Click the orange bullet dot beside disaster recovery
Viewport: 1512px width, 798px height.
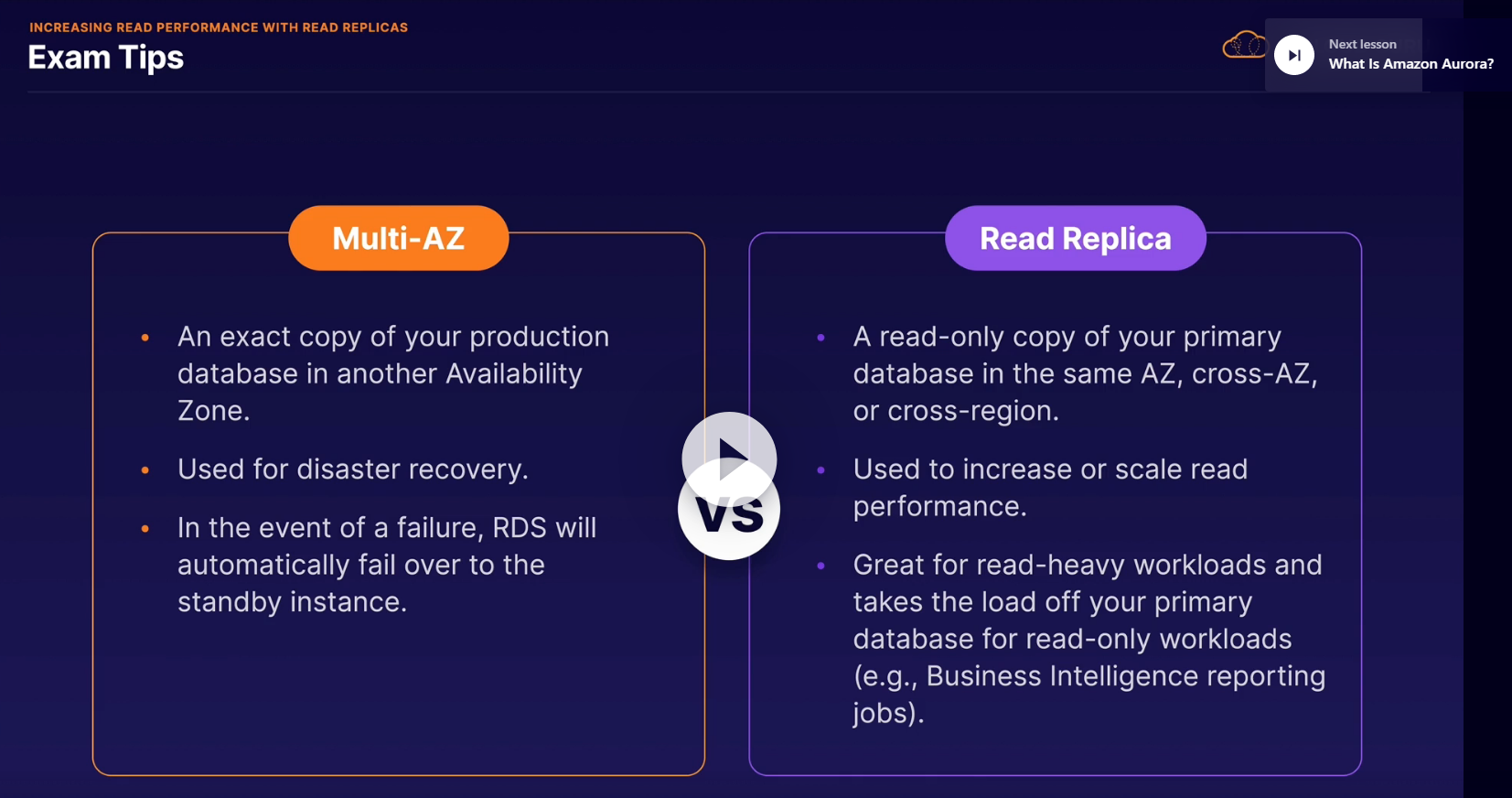[x=145, y=470]
